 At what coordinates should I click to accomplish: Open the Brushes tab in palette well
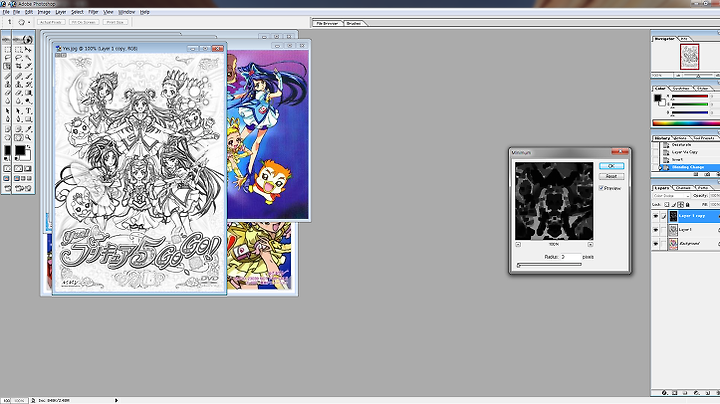354,23
